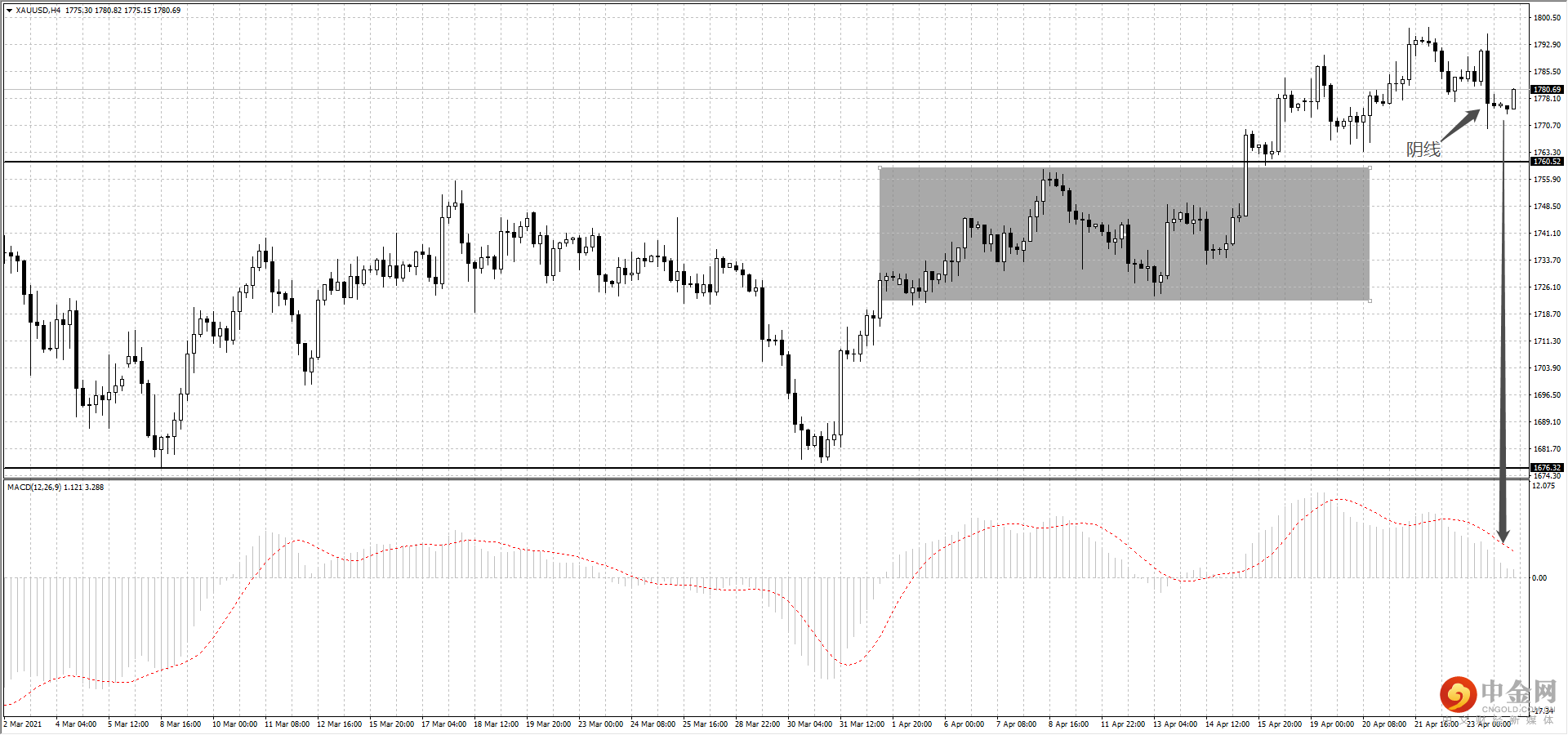Click the 11 Mar 08:00 time label
1568x735 pixels.
pyautogui.click(x=287, y=724)
